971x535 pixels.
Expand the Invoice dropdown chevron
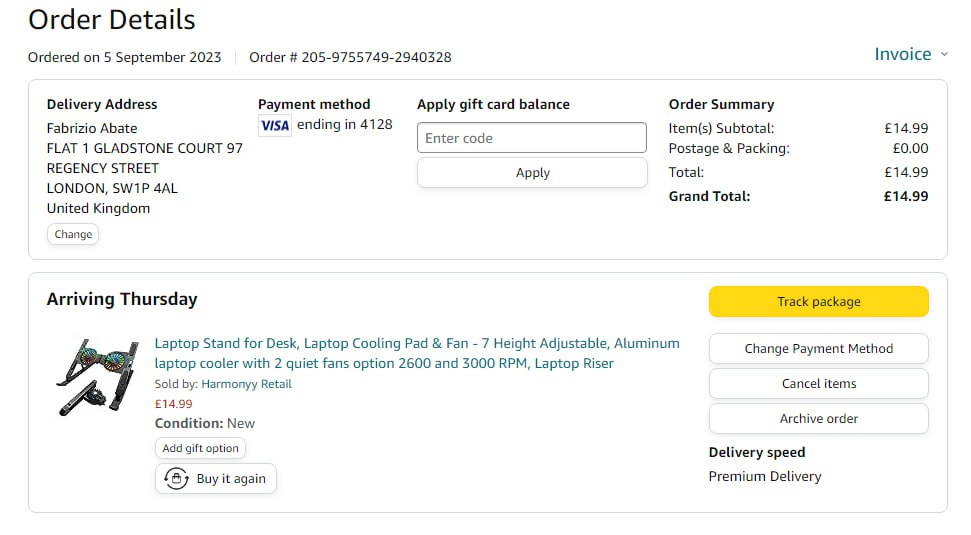943,55
